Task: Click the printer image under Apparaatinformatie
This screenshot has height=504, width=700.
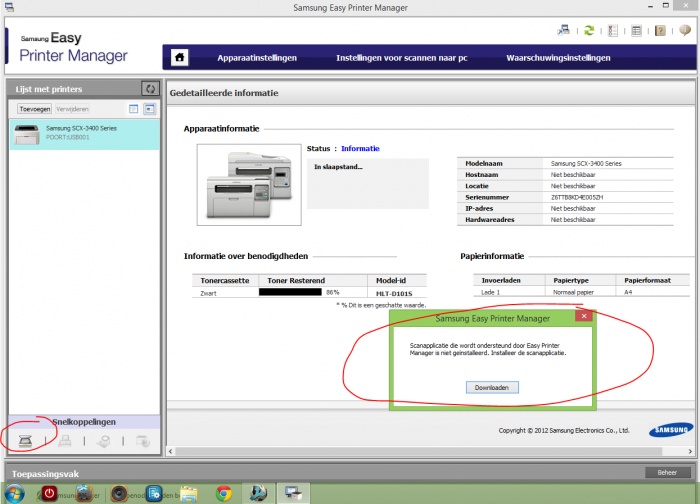Action: coord(249,184)
